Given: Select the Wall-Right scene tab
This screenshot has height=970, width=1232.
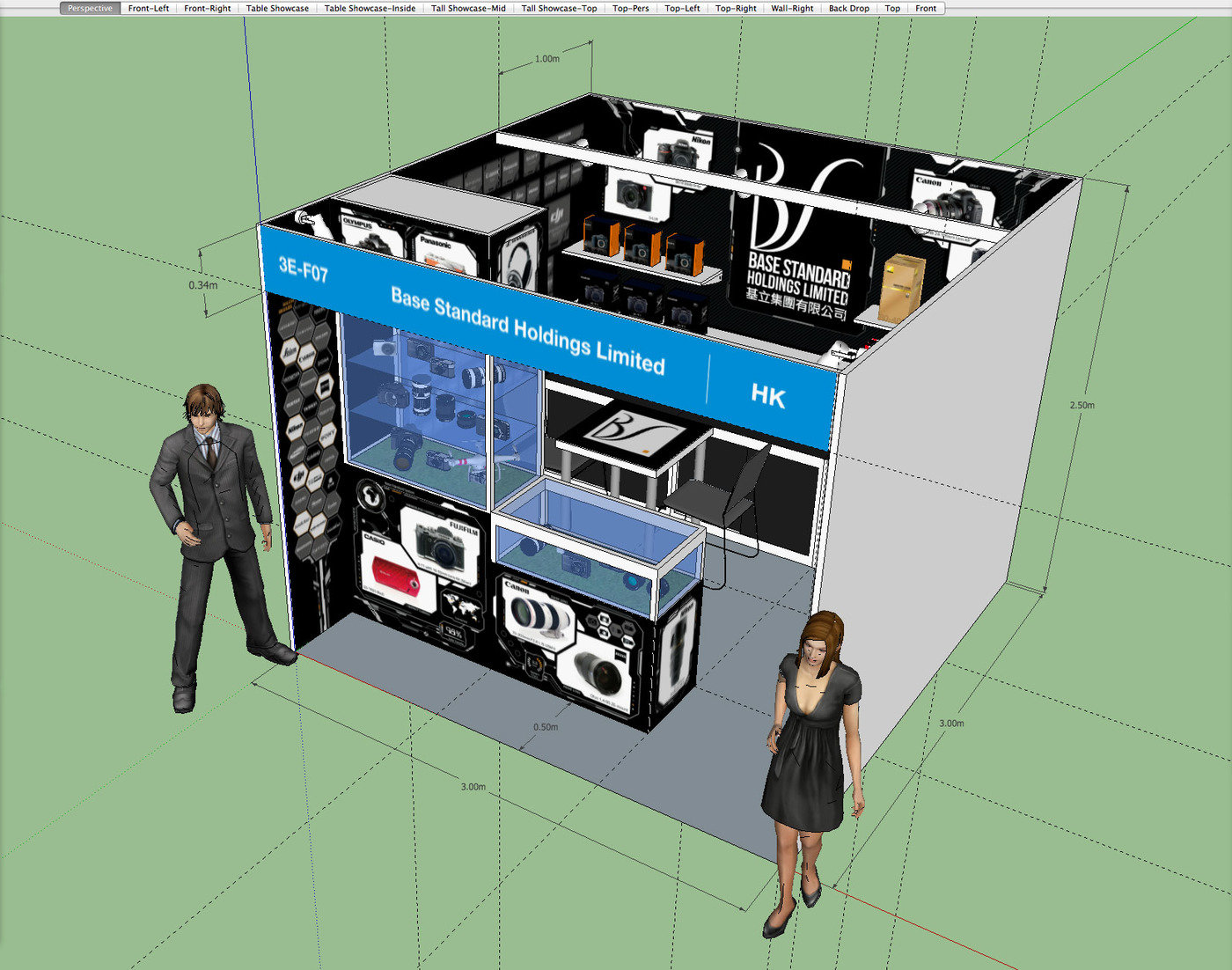Looking at the screenshot, I should point(791,8).
